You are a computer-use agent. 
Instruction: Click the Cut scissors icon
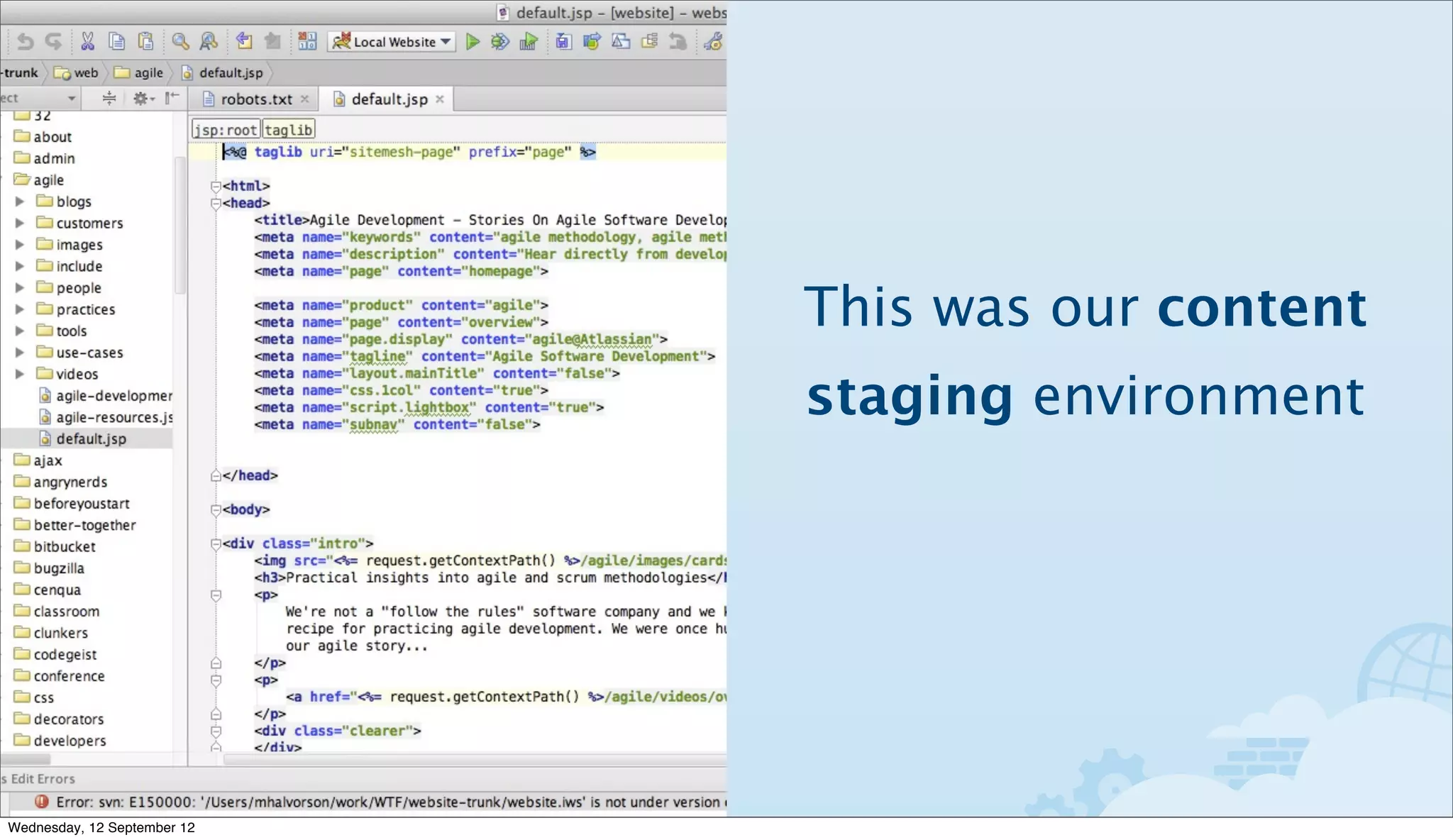88,42
